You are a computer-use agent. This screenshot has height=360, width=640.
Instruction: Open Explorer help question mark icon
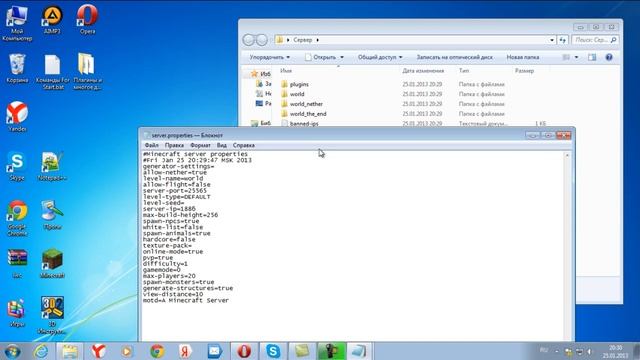tap(609, 57)
